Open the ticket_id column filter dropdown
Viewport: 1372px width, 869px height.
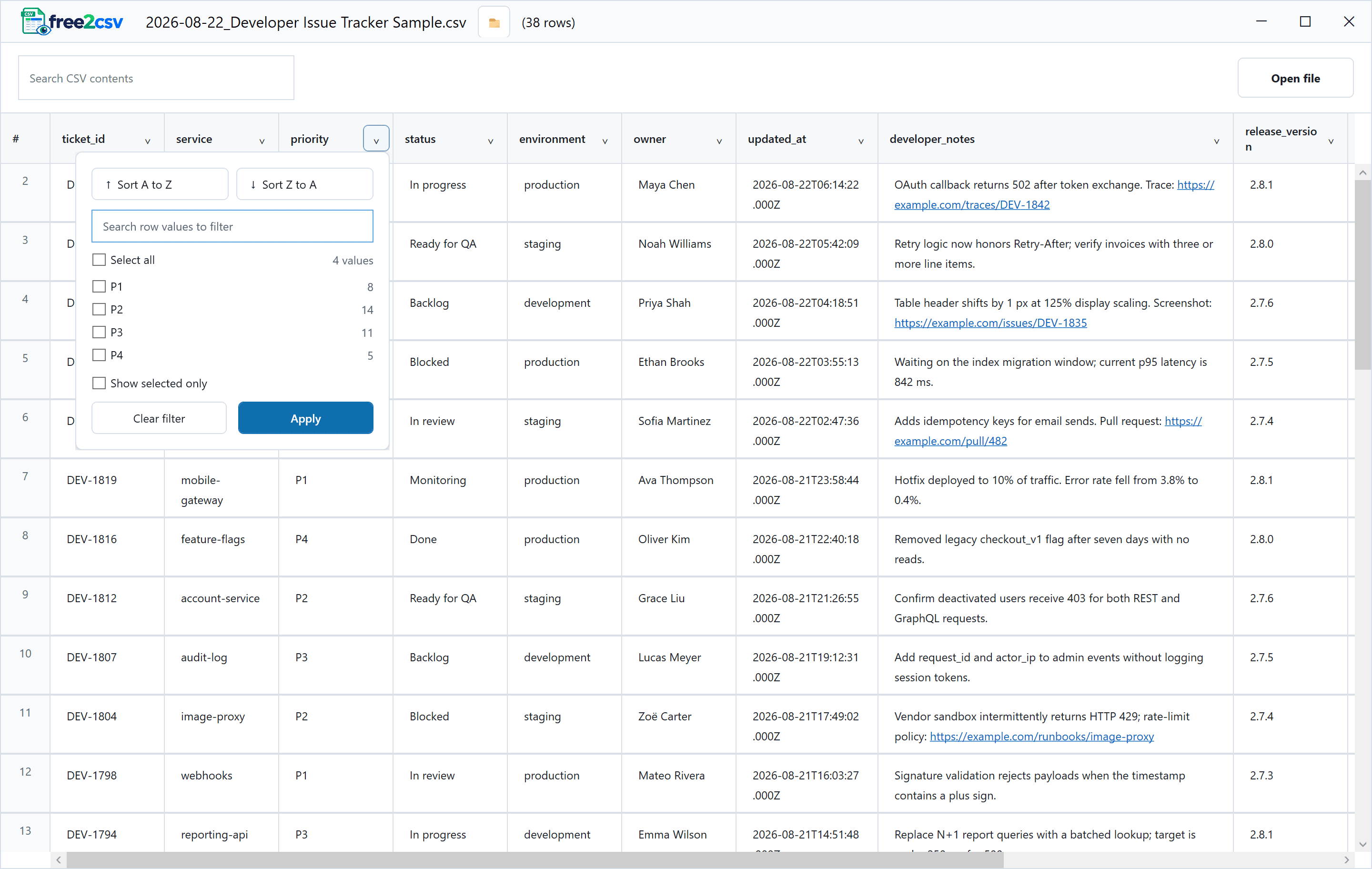pos(148,141)
